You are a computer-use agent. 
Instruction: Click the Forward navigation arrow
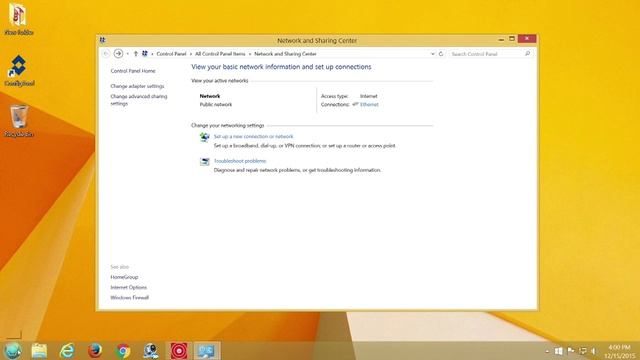coord(118,53)
